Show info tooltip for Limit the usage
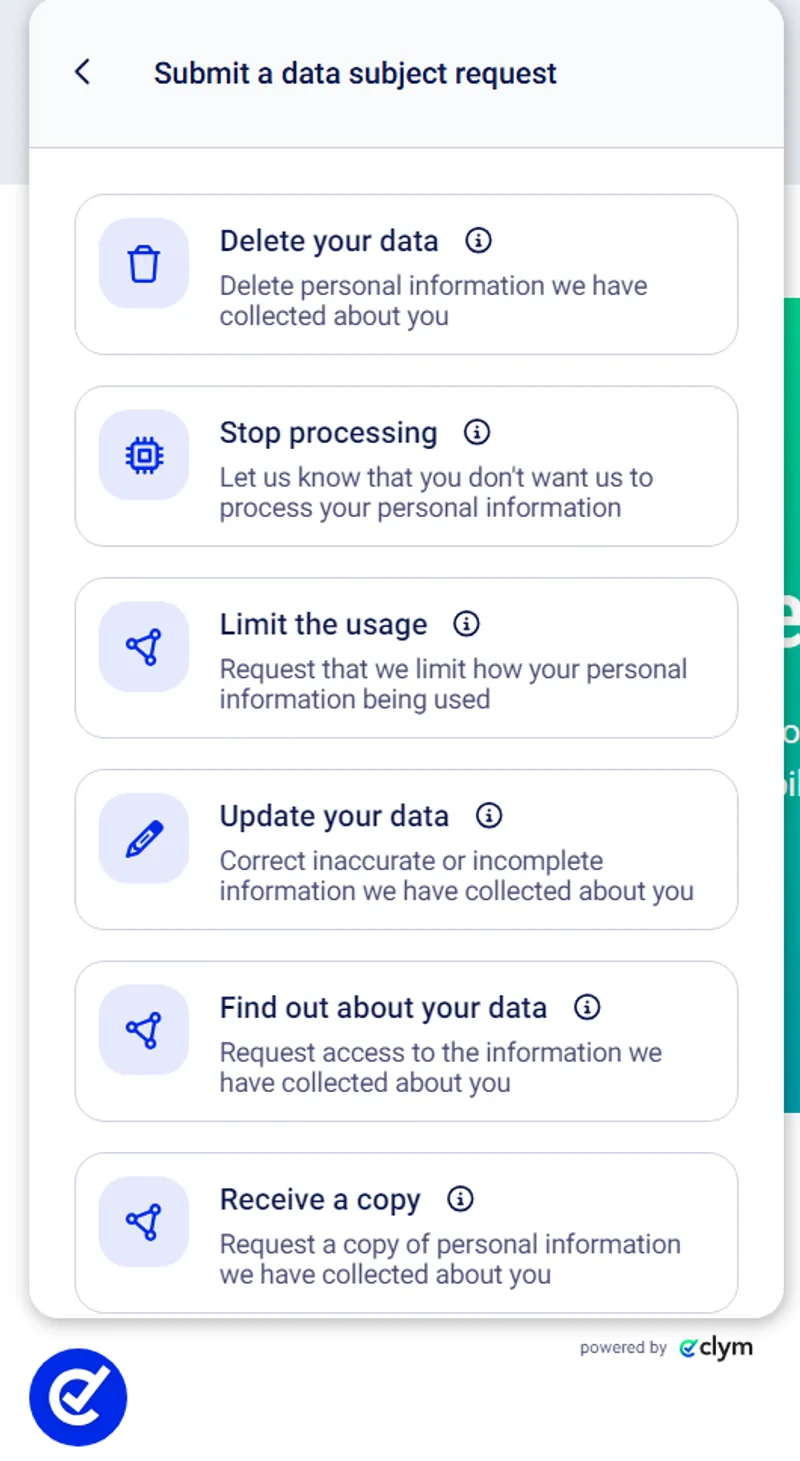The height and width of the screenshot is (1461, 800). pos(465,624)
